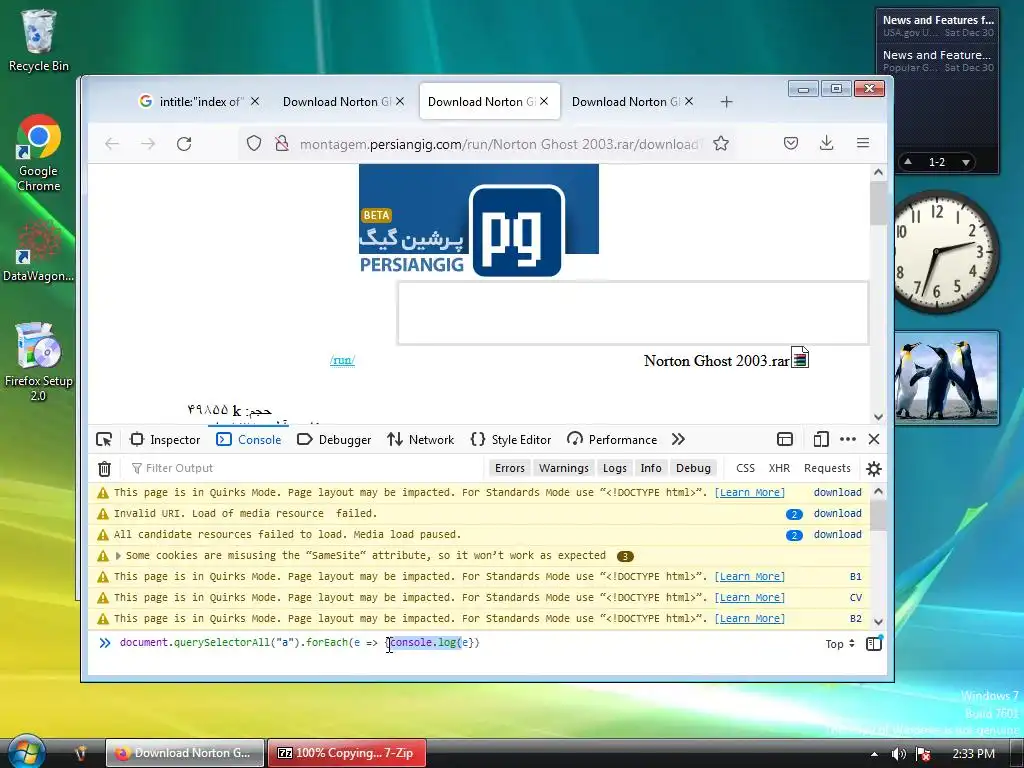Toggle the Requests filter
Viewport: 1024px width, 768px height.
click(x=827, y=468)
